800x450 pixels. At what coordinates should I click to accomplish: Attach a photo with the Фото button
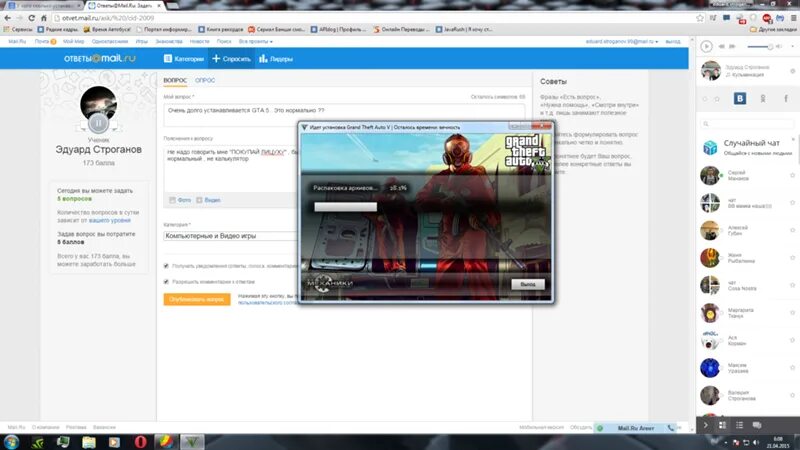click(180, 200)
